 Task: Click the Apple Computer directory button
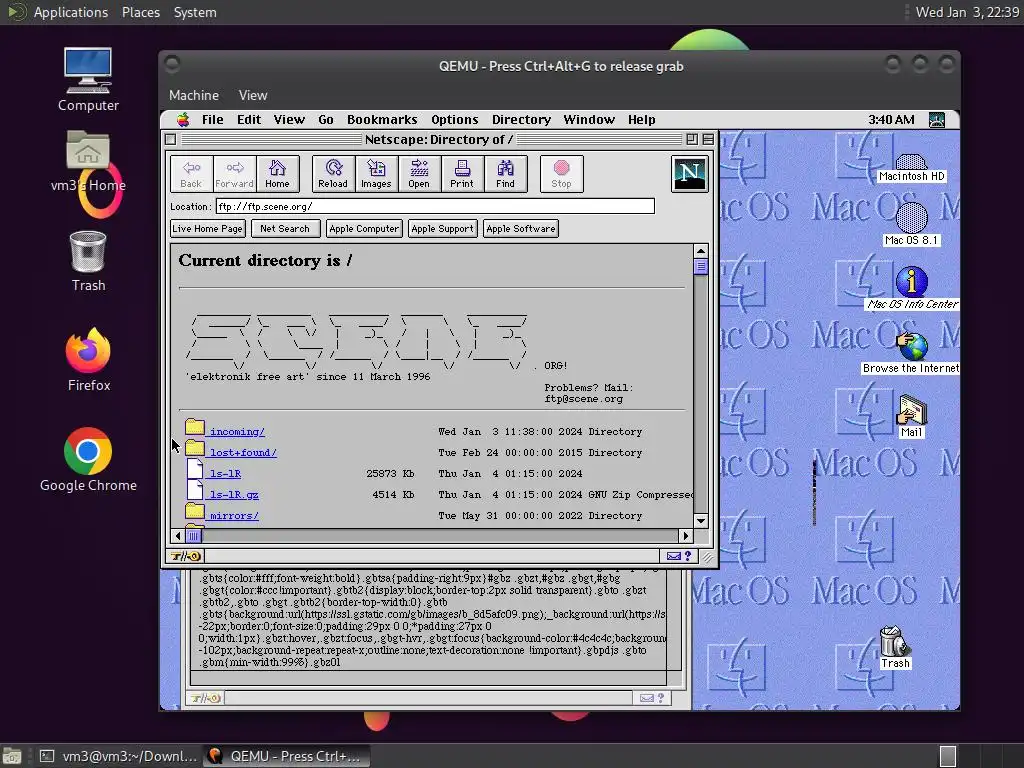click(x=364, y=229)
